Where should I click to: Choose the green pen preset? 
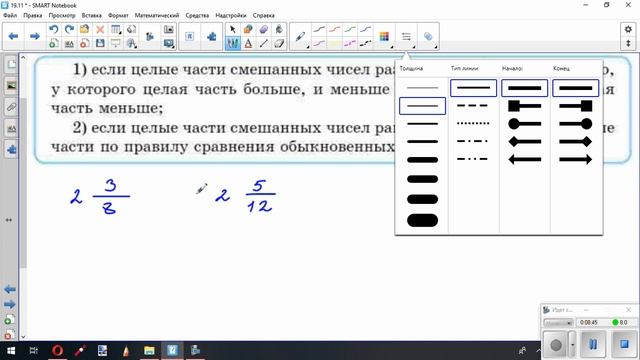click(x=350, y=29)
